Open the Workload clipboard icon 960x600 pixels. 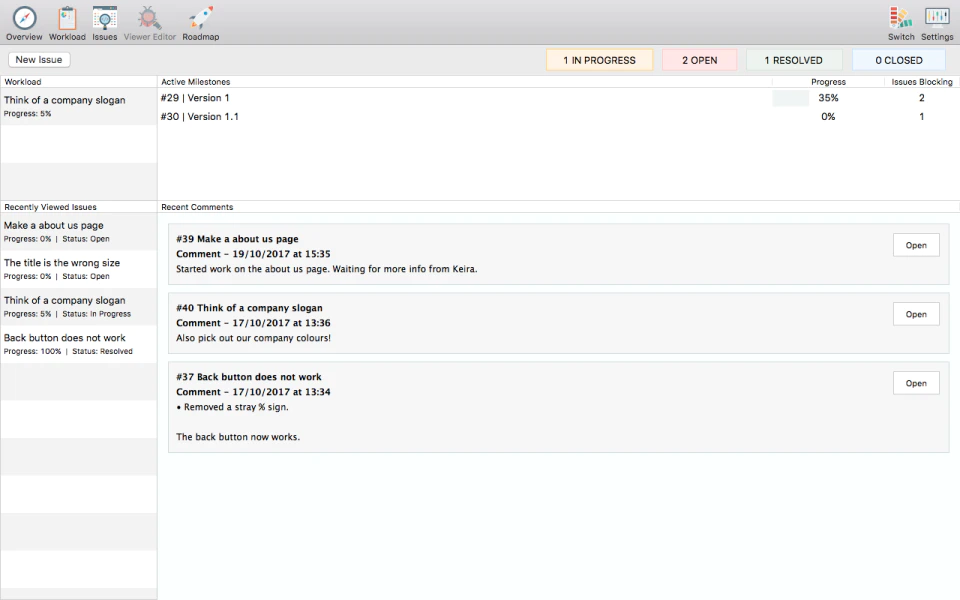67,18
